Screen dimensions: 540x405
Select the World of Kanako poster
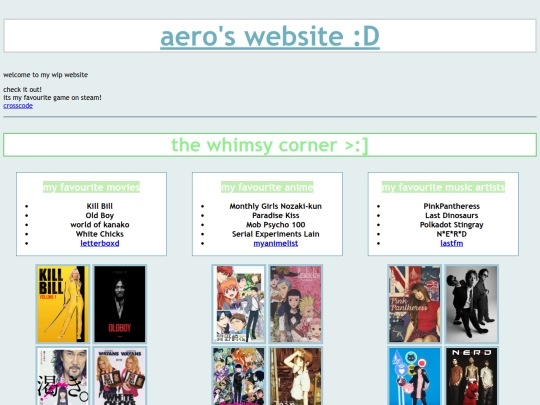tap(63, 376)
